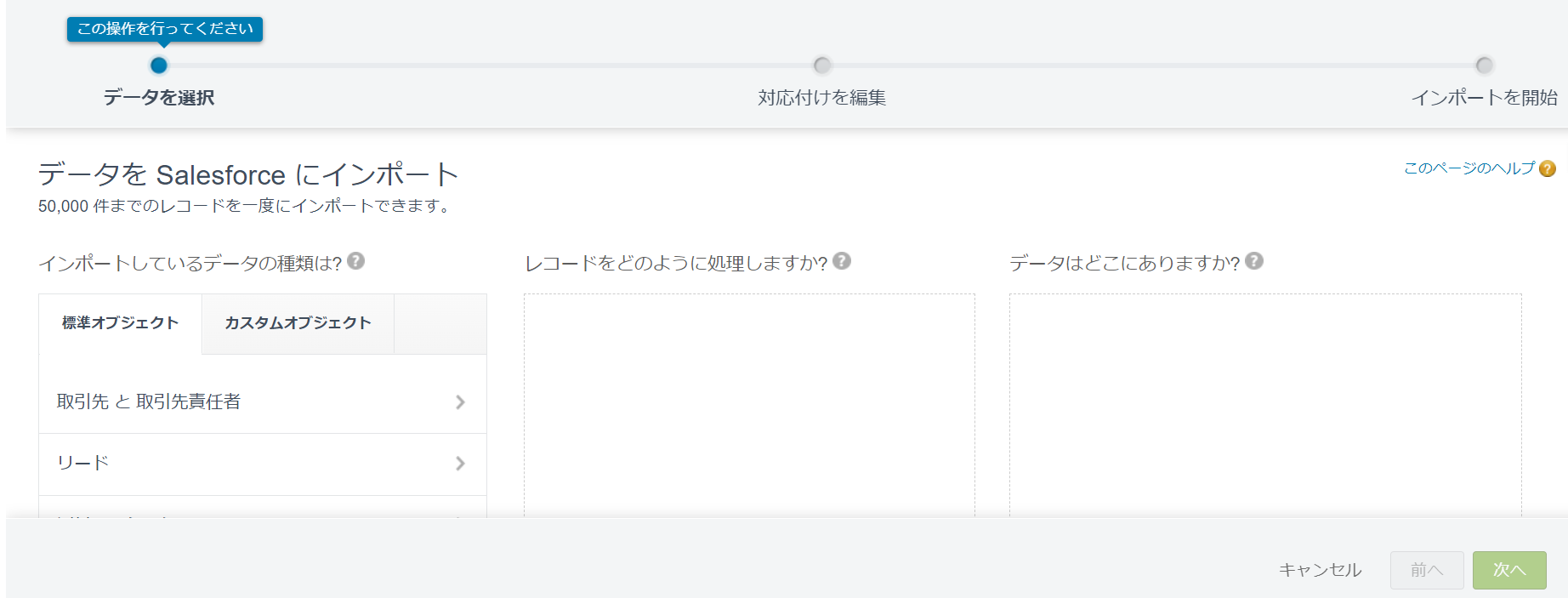Click the orange help icon beside page help
The width and height of the screenshot is (1568, 598).
[1548, 168]
